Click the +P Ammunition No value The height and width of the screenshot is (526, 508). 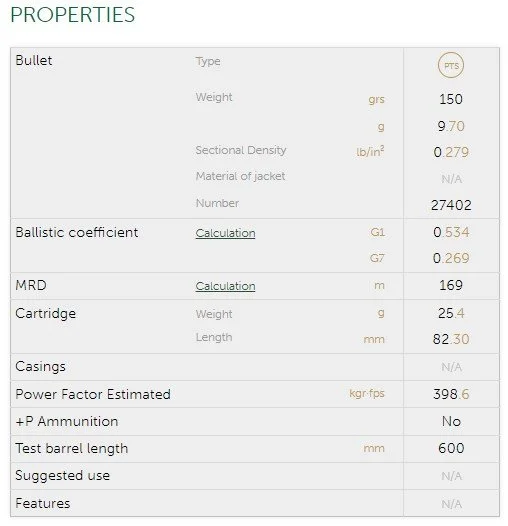click(x=451, y=421)
